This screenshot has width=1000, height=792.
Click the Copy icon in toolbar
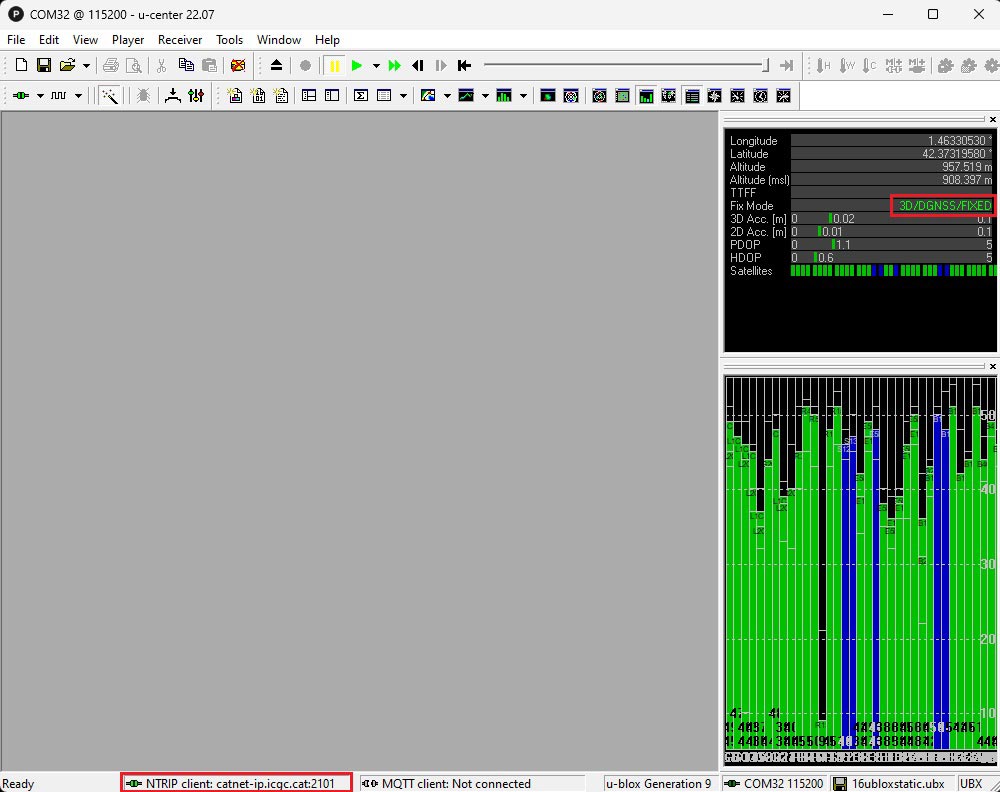(x=186, y=66)
